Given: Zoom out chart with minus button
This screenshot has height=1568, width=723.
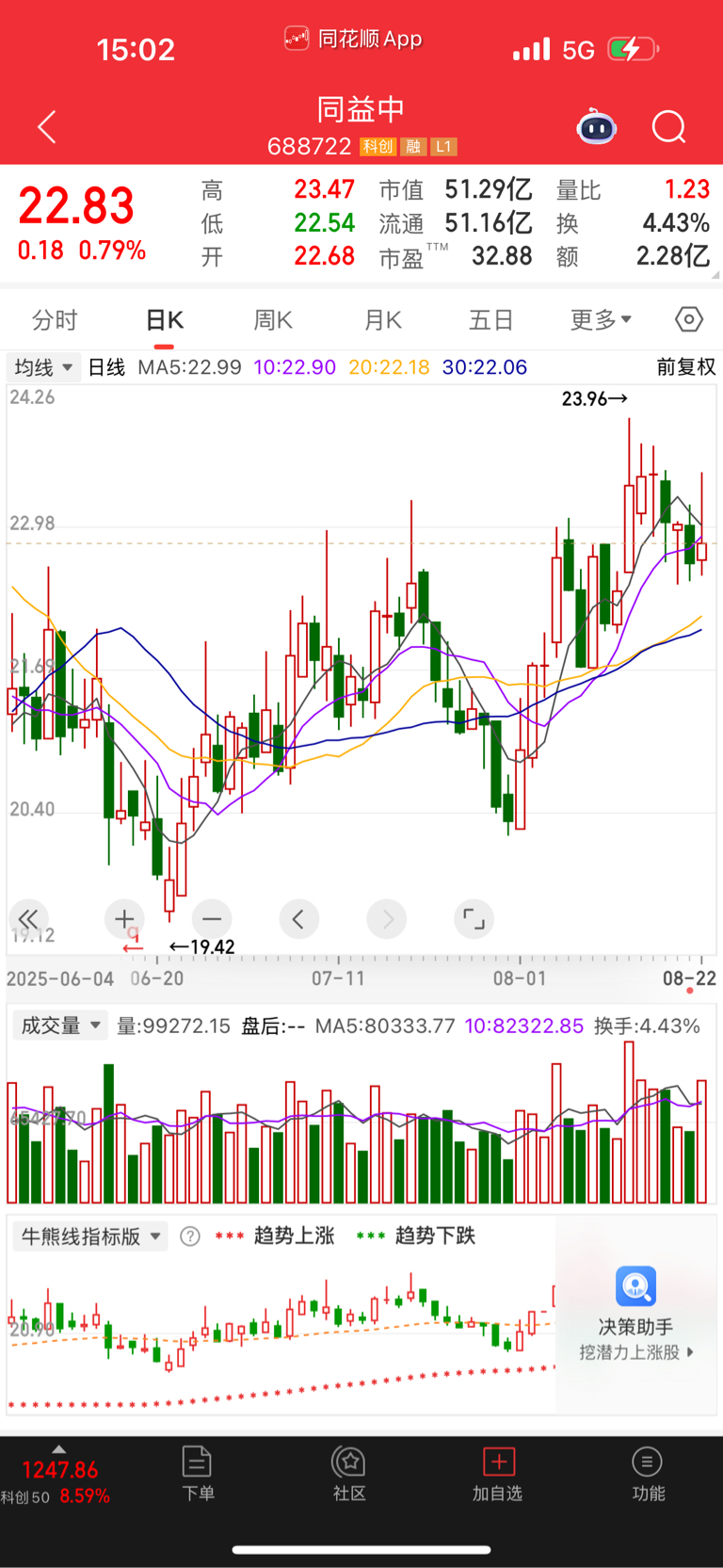Looking at the screenshot, I should [x=212, y=919].
